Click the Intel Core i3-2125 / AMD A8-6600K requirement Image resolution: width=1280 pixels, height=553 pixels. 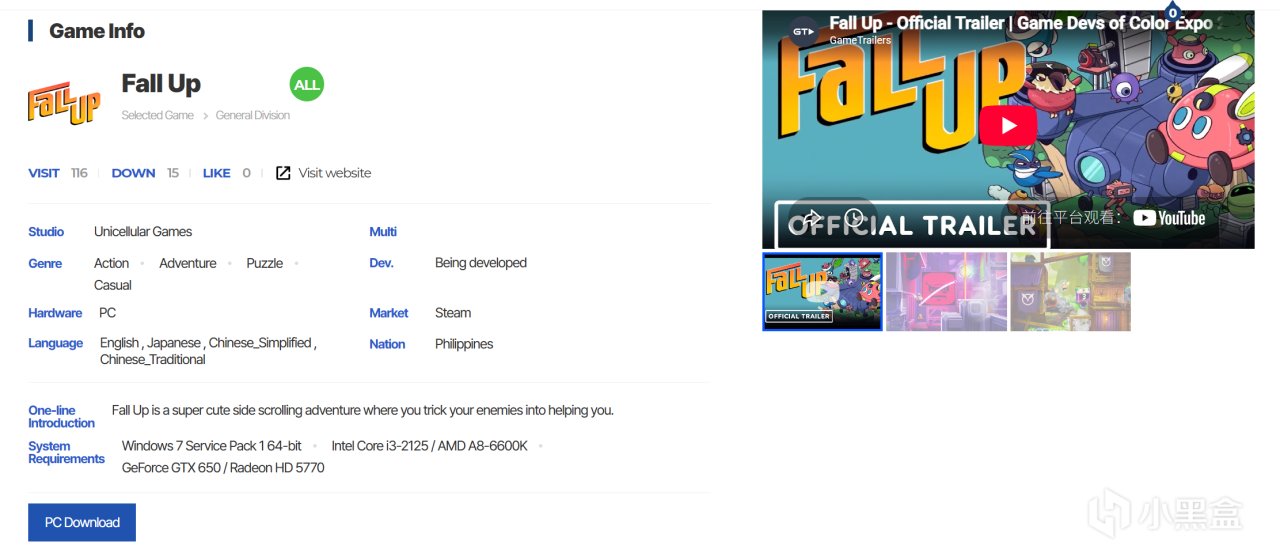click(x=430, y=446)
